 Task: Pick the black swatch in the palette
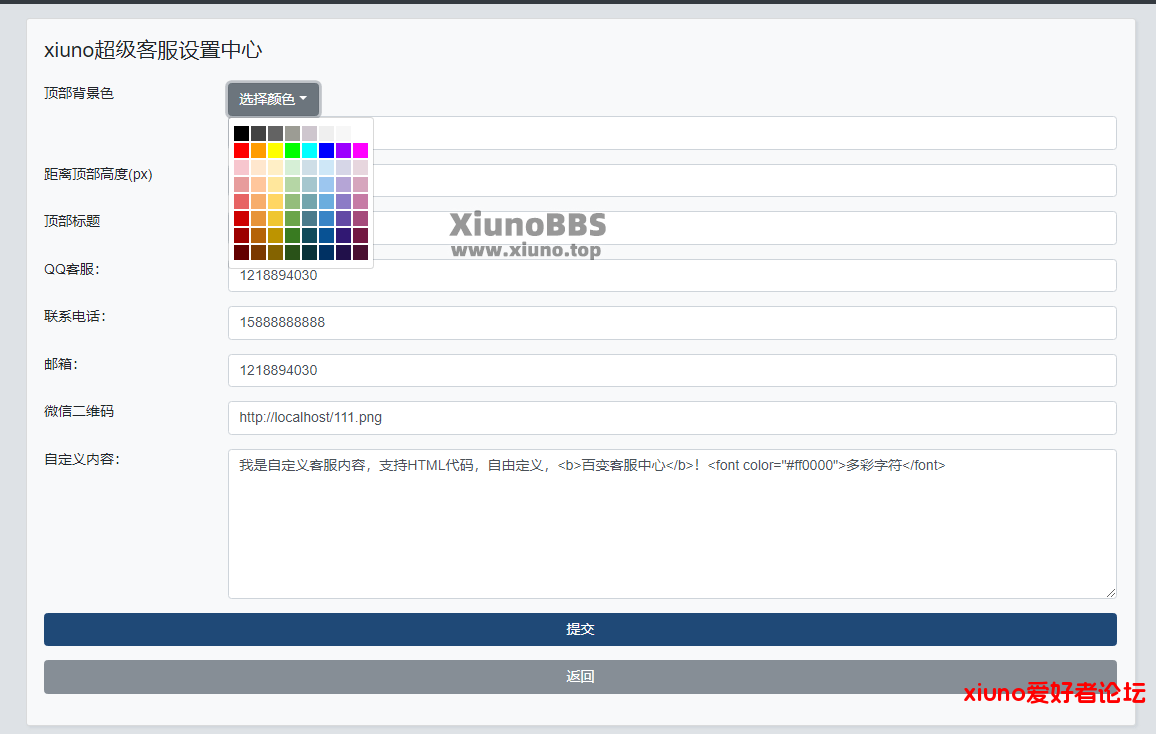coord(241,133)
